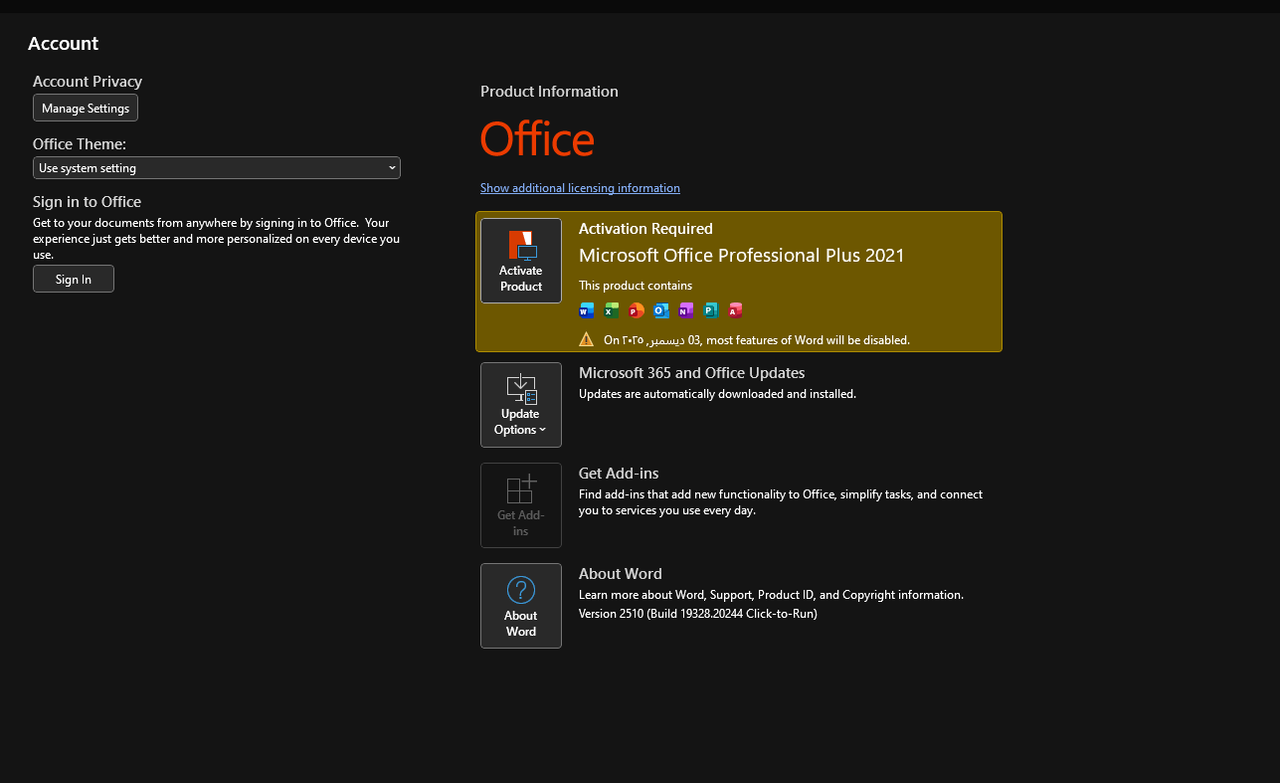Screen dimensions: 1280x783
Task: Click the Word app icon
Action: tap(587, 310)
